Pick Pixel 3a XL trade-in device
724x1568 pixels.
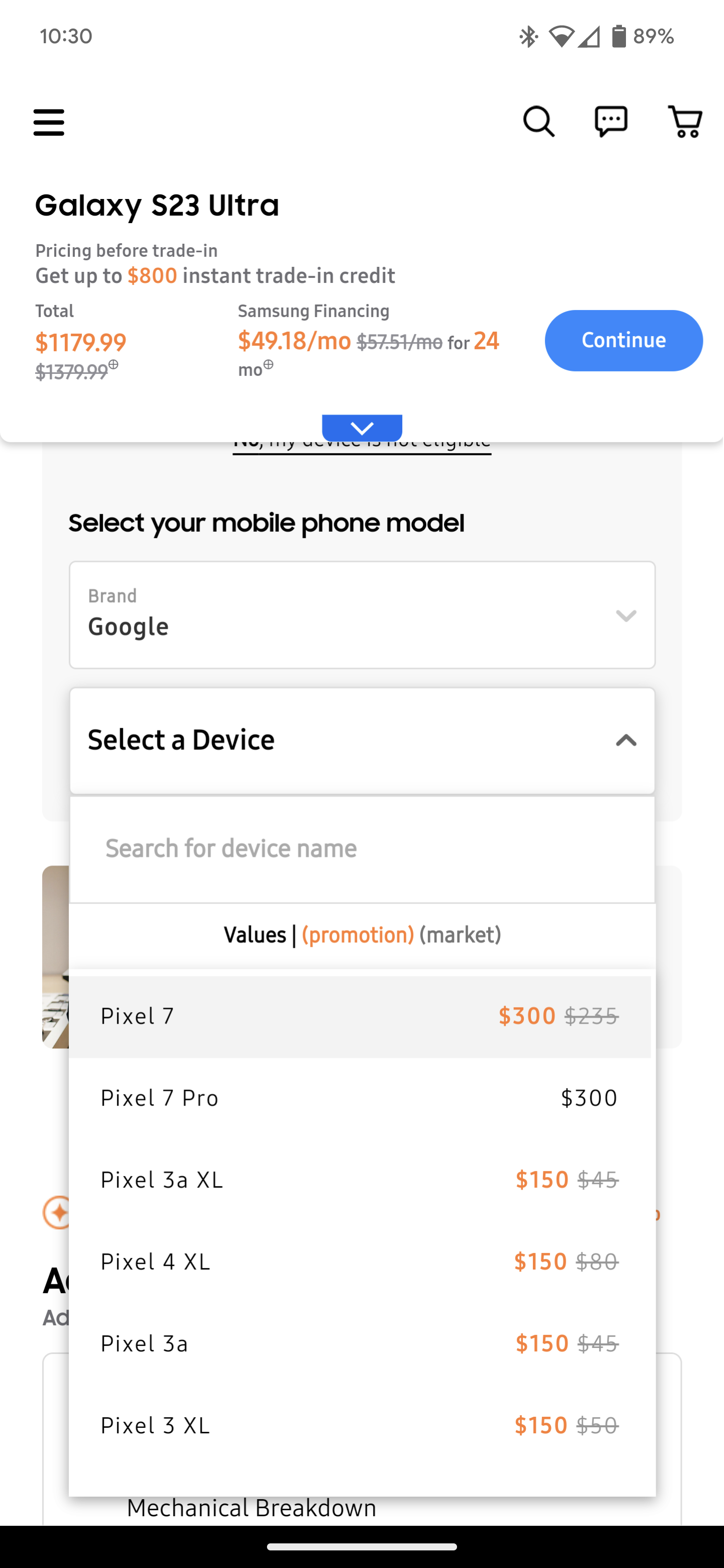(359, 1180)
